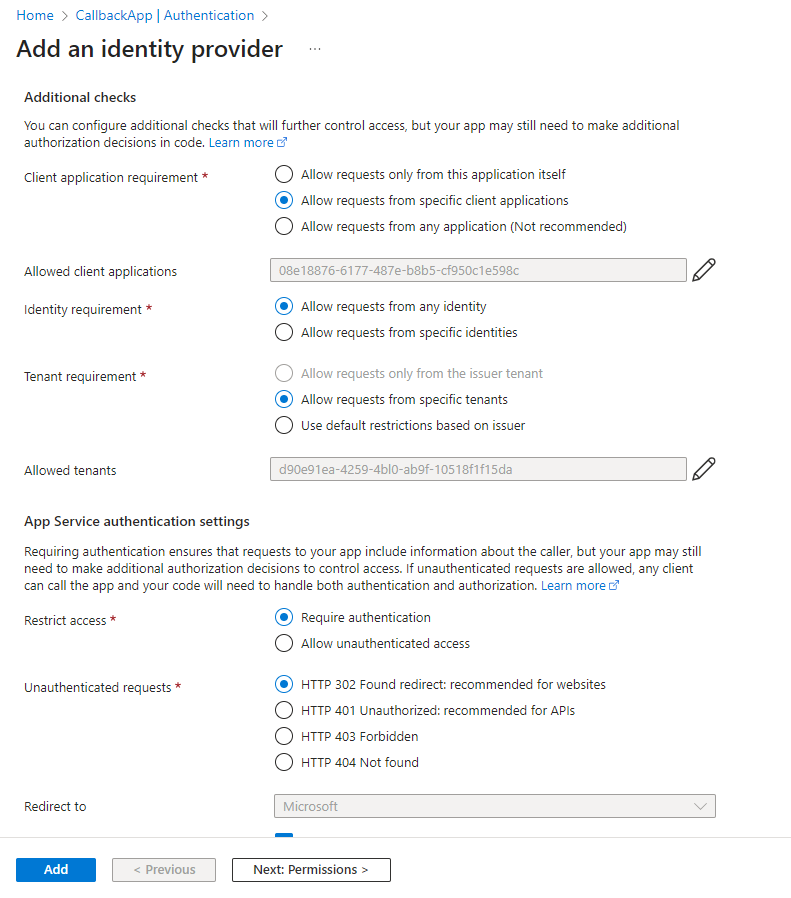The height and width of the screenshot is (898, 791).
Task: Select Allow requests from specific identities
Action: [x=284, y=332]
